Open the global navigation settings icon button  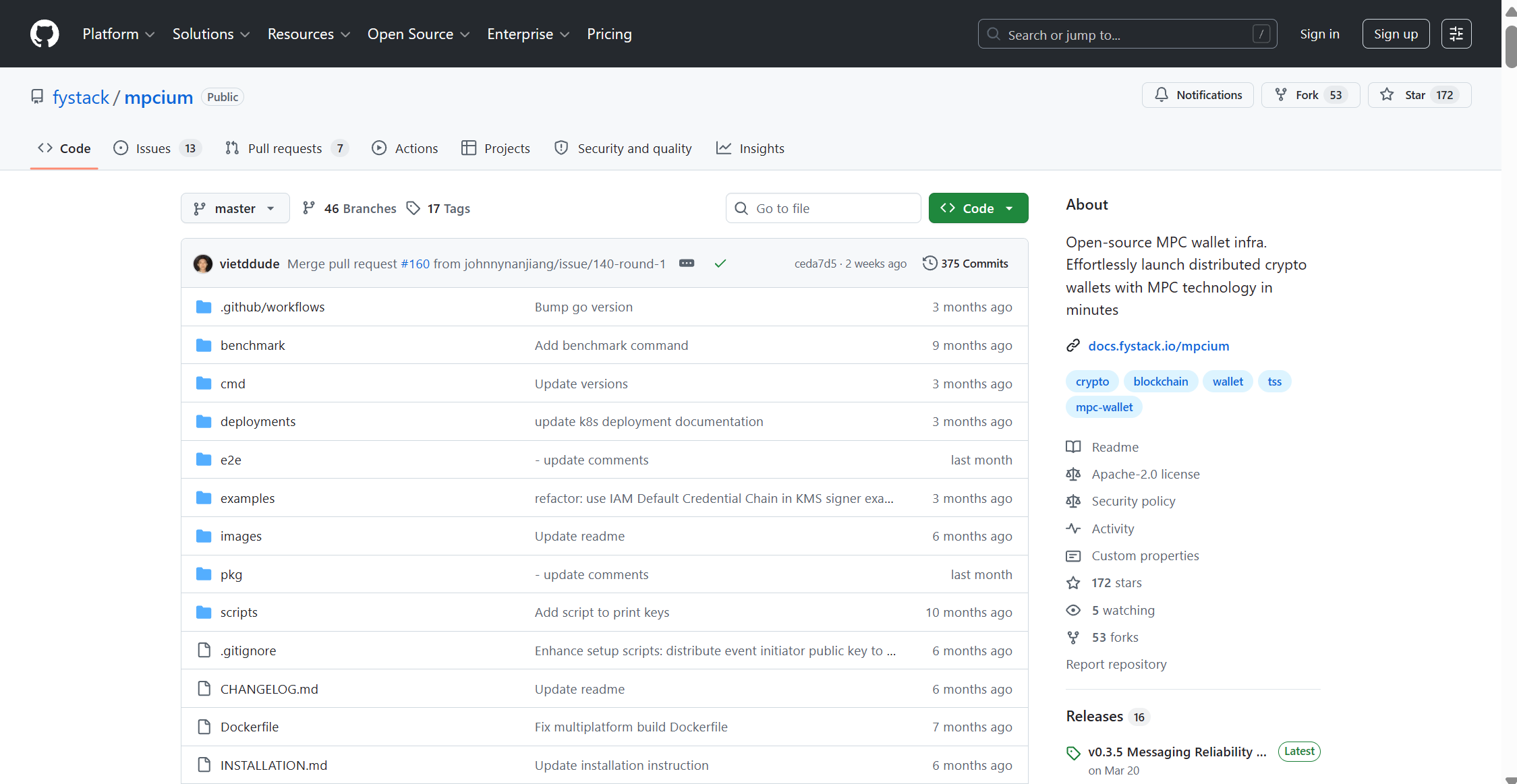1456,34
